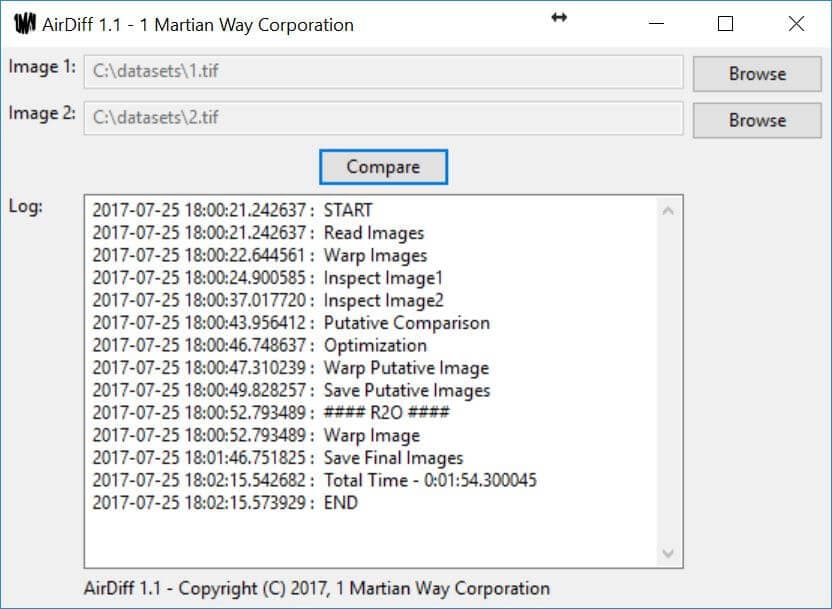Select the "END" log entry
The width and height of the screenshot is (832, 609).
pyautogui.click(x=225, y=503)
